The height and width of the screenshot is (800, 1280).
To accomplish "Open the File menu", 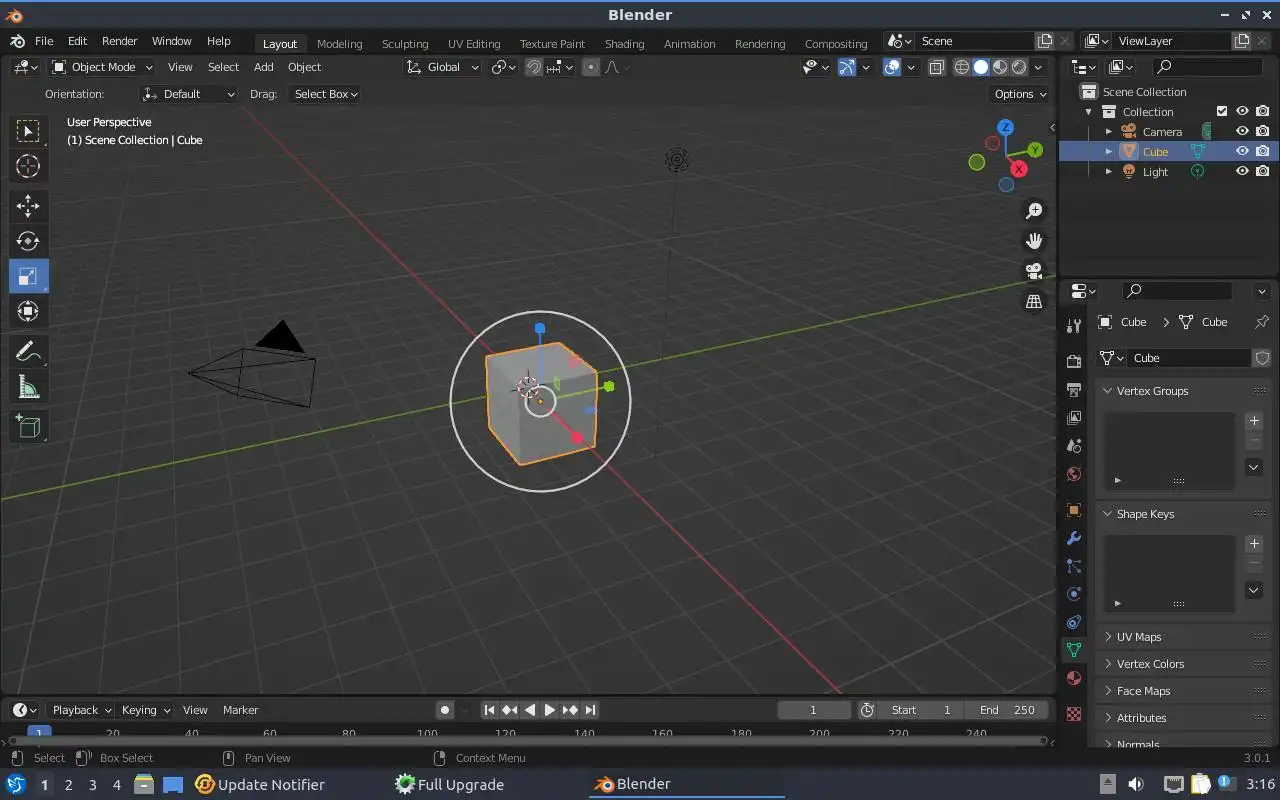I will [44, 41].
